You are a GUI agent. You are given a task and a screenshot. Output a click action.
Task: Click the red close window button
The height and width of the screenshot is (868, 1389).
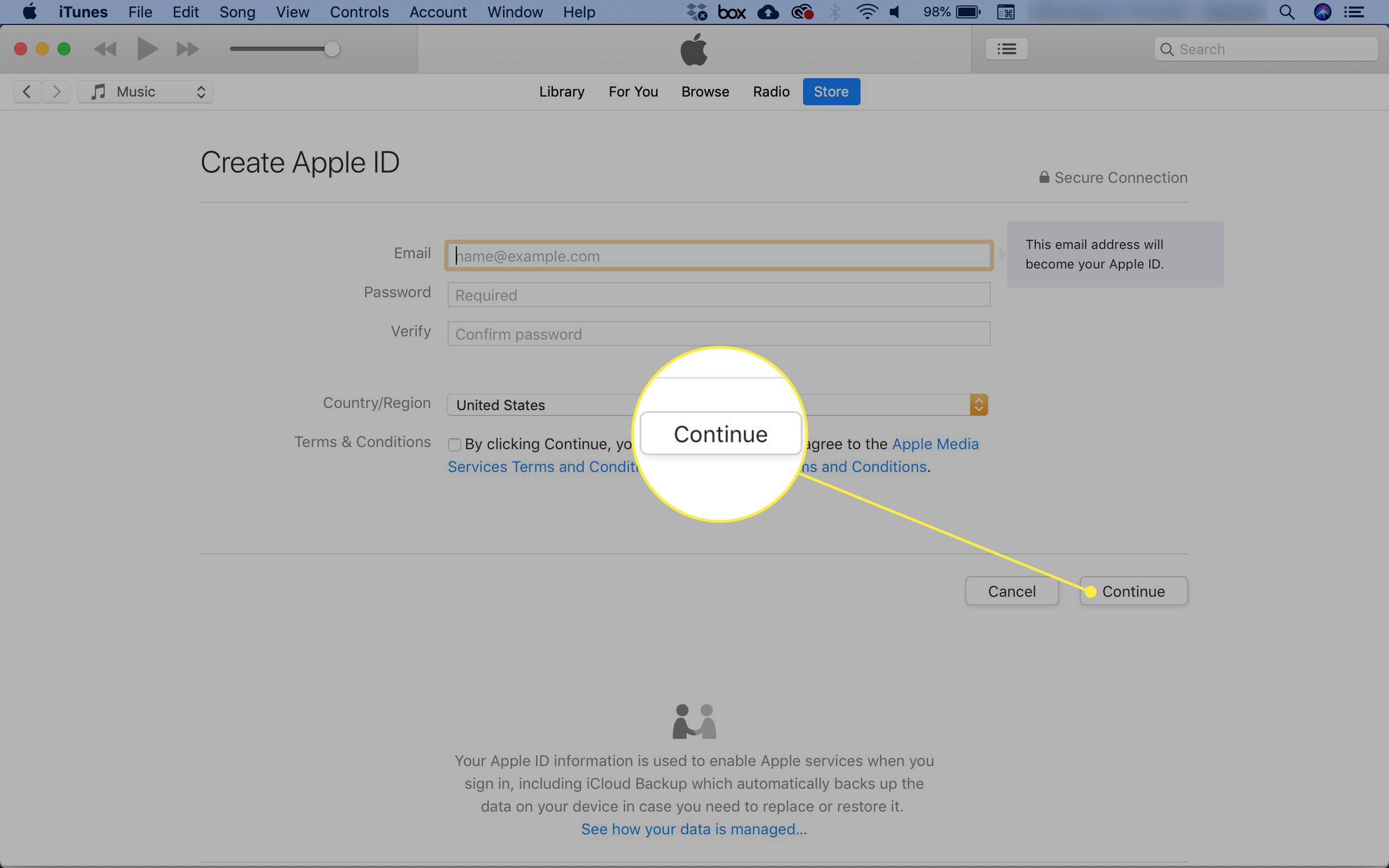coord(21,49)
